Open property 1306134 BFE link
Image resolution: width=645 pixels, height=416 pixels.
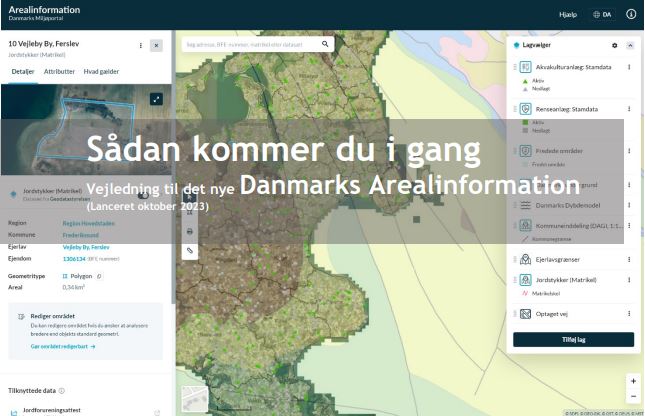click(x=74, y=259)
